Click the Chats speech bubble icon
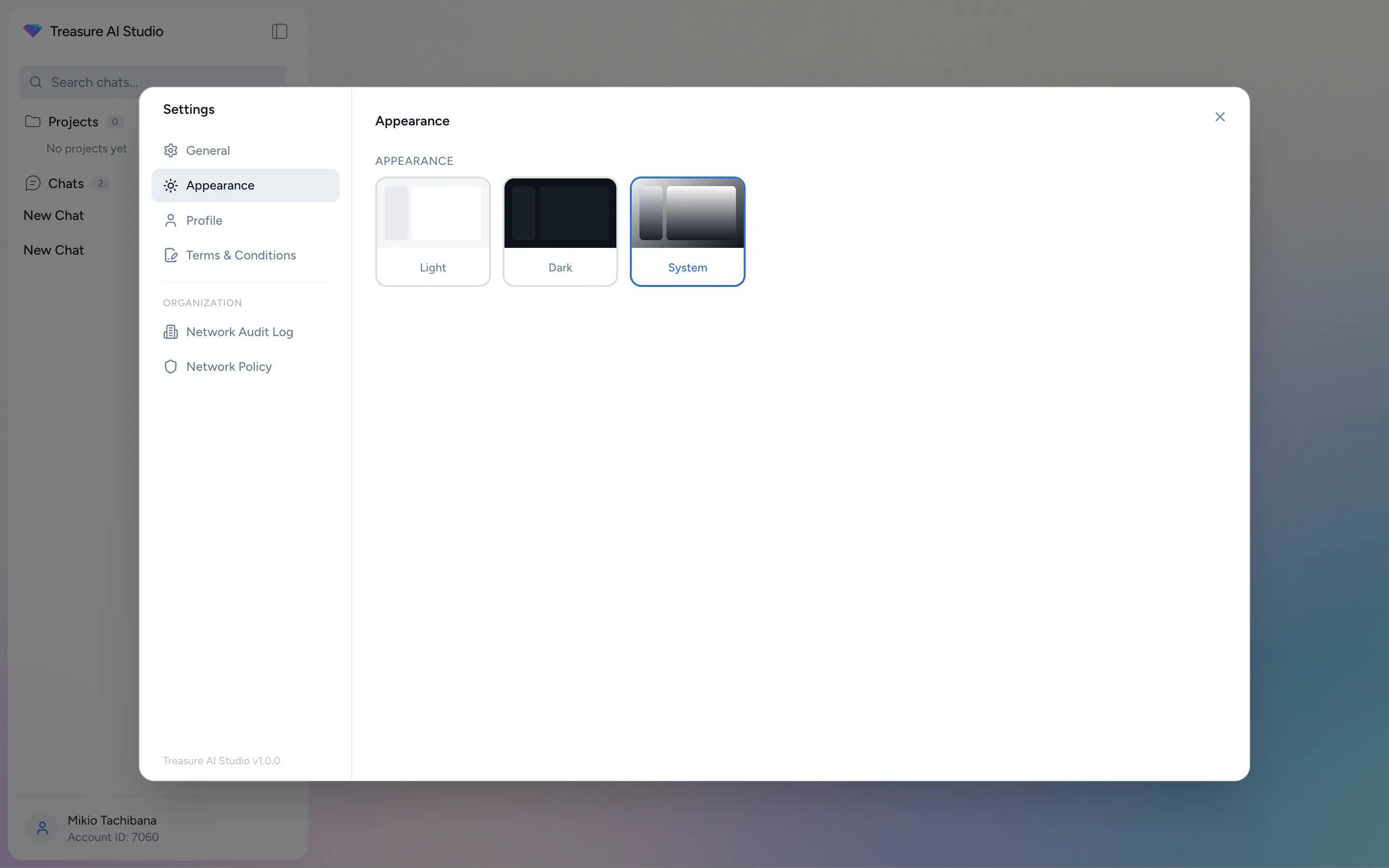 pos(33,183)
